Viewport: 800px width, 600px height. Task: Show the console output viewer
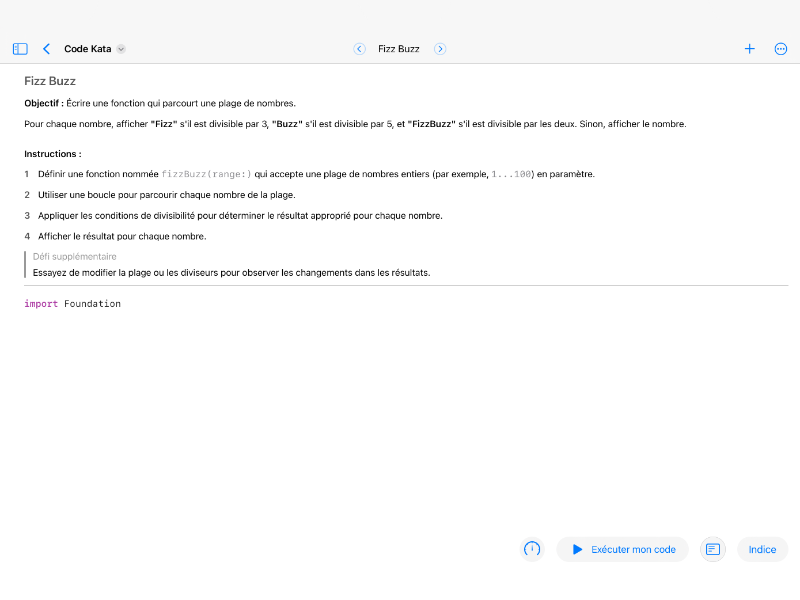(713, 549)
